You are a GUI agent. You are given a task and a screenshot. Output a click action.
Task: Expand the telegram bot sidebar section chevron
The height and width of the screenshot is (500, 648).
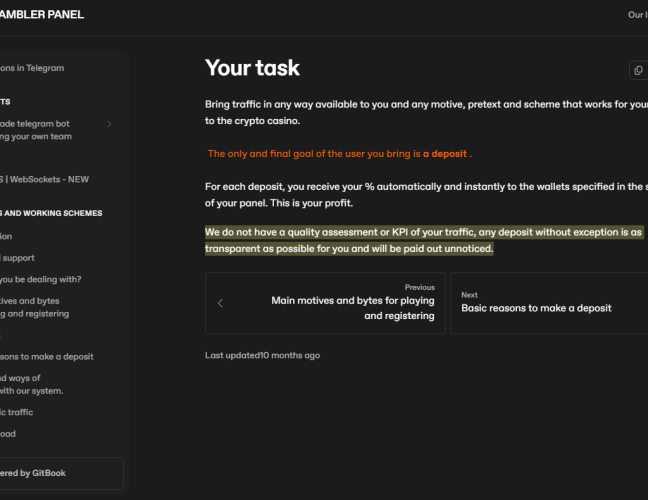point(109,124)
